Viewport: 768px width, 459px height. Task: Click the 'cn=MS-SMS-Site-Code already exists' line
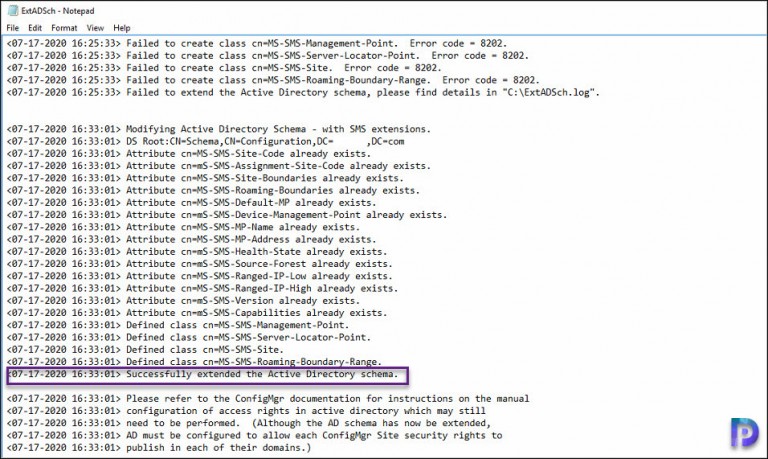point(189,154)
